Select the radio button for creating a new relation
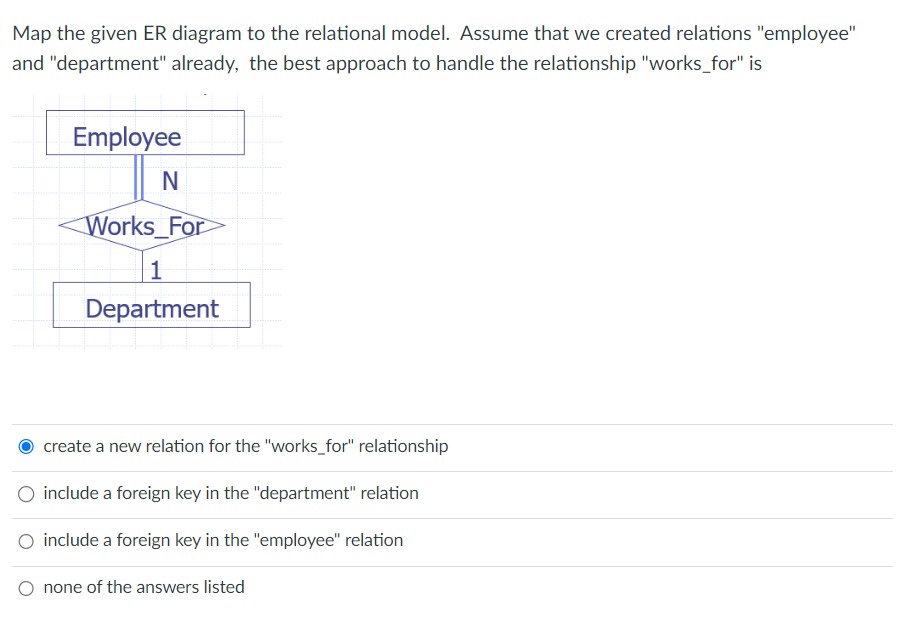This screenshot has width=898, height=623. 26,446
